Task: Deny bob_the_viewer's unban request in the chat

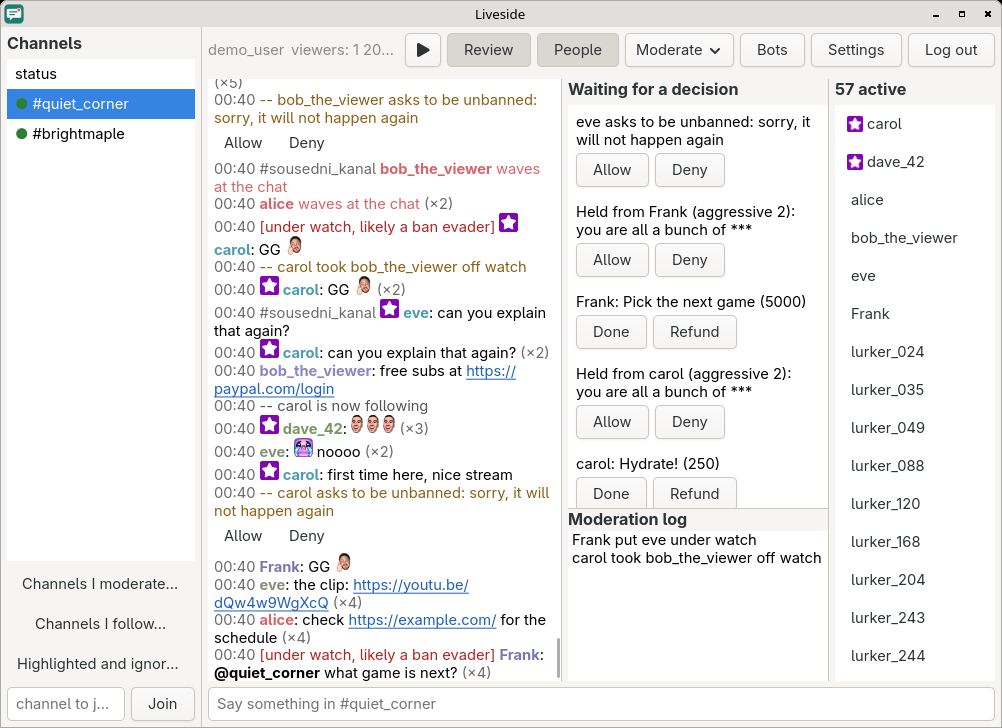Action: tap(307, 143)
